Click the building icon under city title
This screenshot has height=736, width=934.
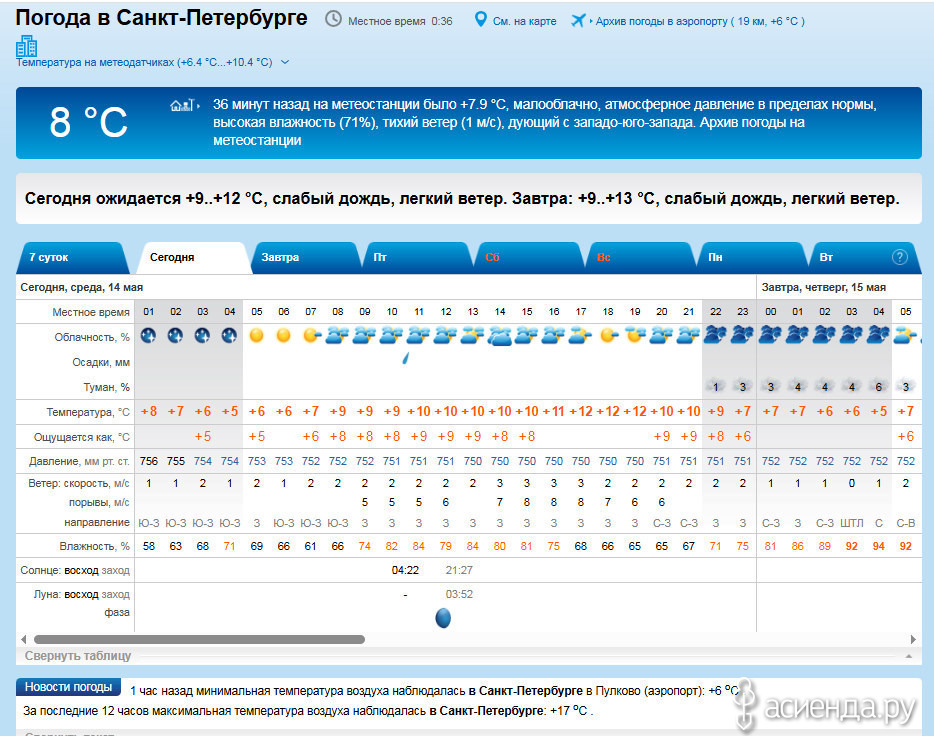tap(26, 46)
